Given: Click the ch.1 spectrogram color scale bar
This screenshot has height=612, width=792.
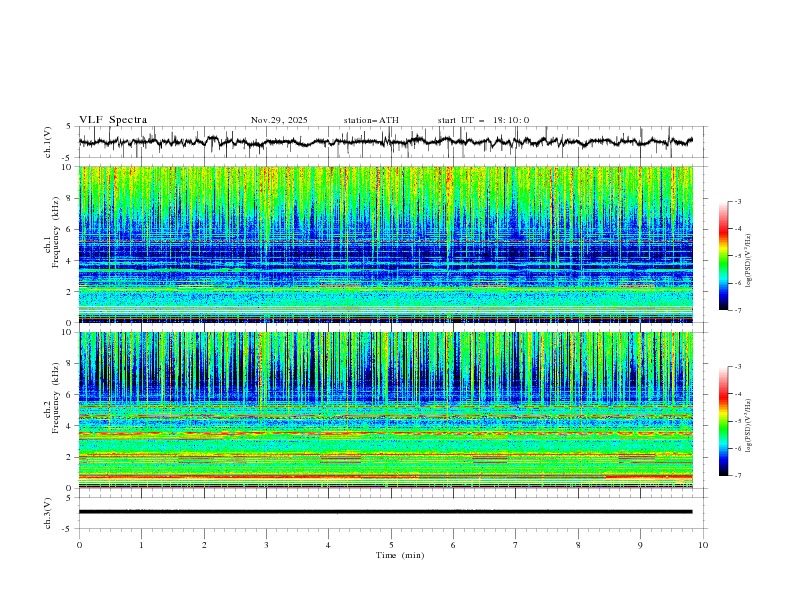Looking at the screenshot, I should [x=723, y=256].
